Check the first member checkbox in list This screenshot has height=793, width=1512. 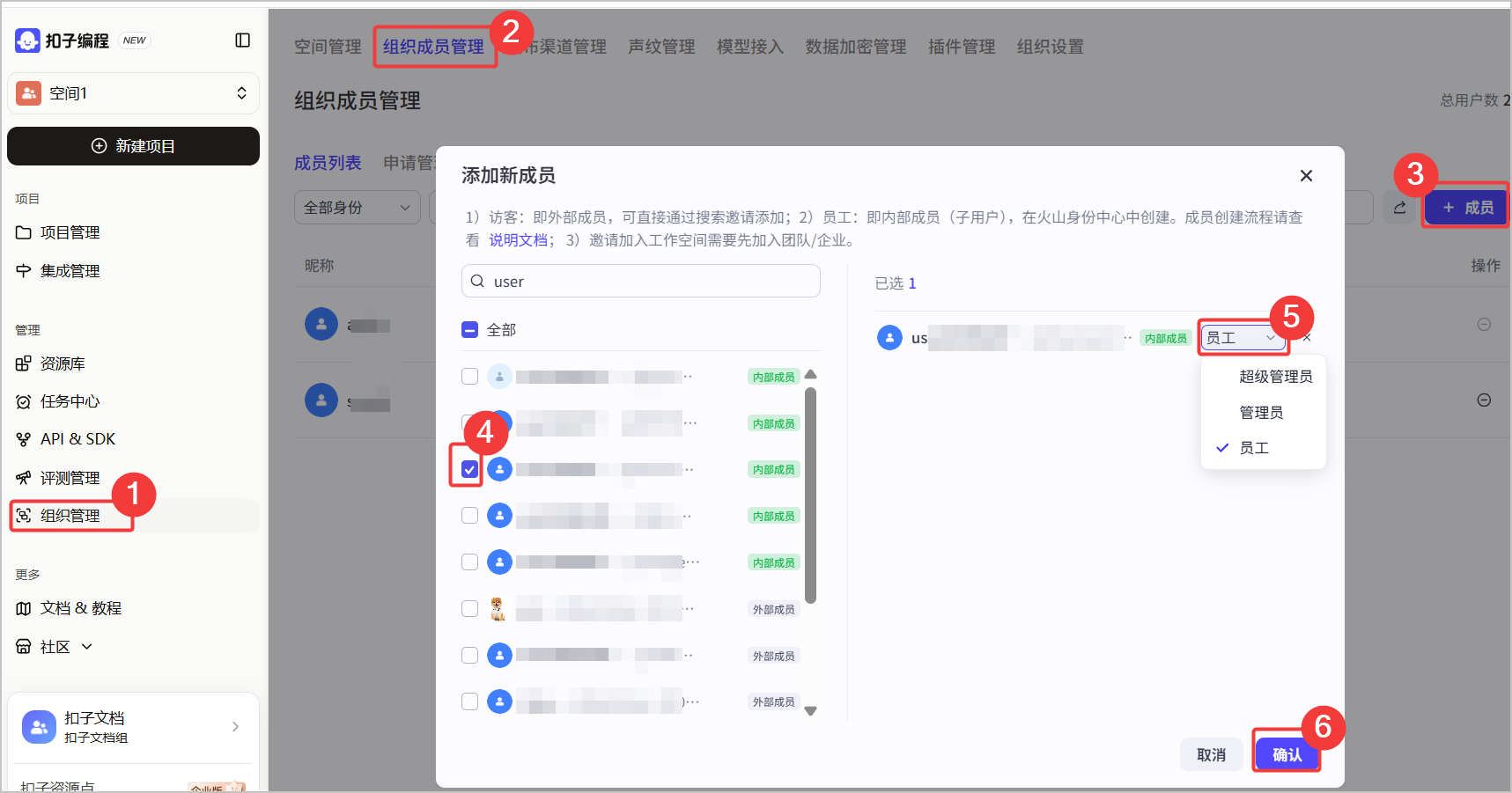470,377
